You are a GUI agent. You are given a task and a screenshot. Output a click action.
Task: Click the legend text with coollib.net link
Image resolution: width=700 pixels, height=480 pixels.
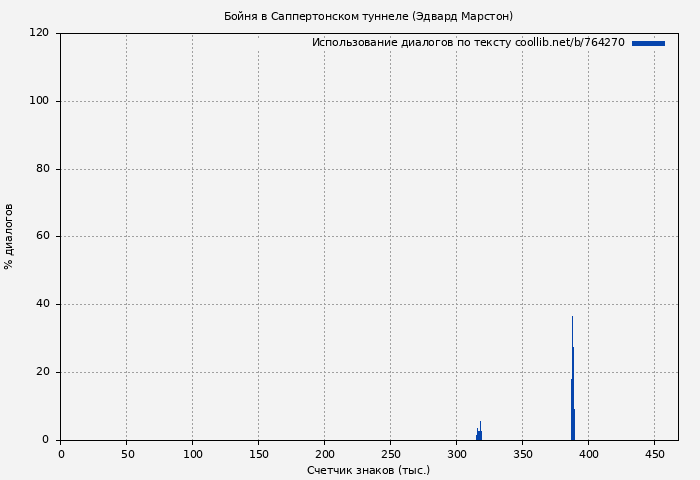click(468, 43)
